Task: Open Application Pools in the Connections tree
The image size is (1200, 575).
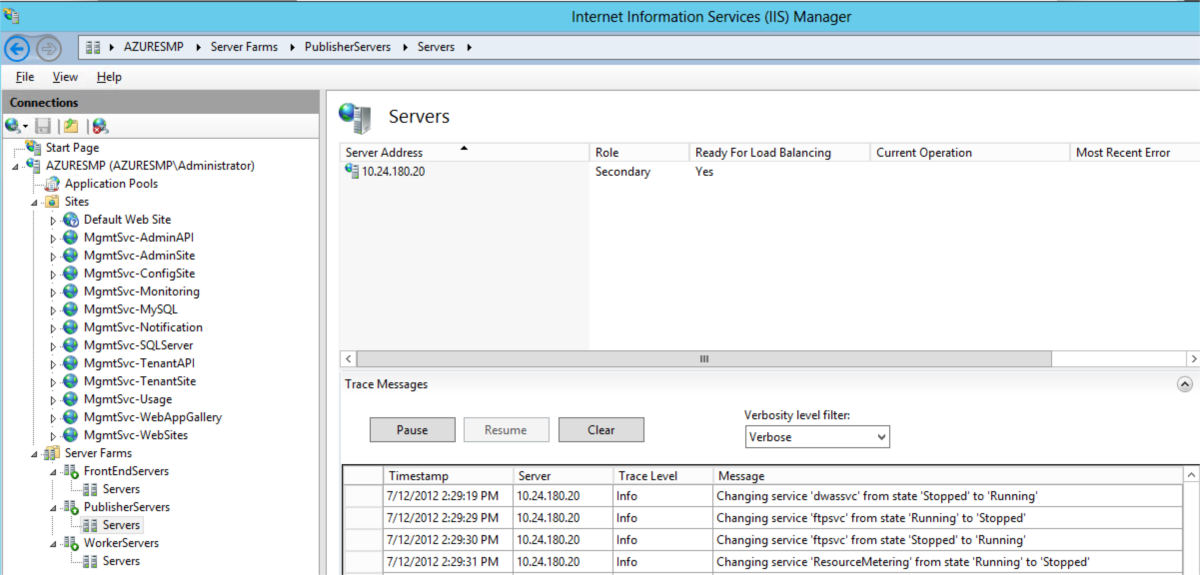Action: click(x=110, y=183)
